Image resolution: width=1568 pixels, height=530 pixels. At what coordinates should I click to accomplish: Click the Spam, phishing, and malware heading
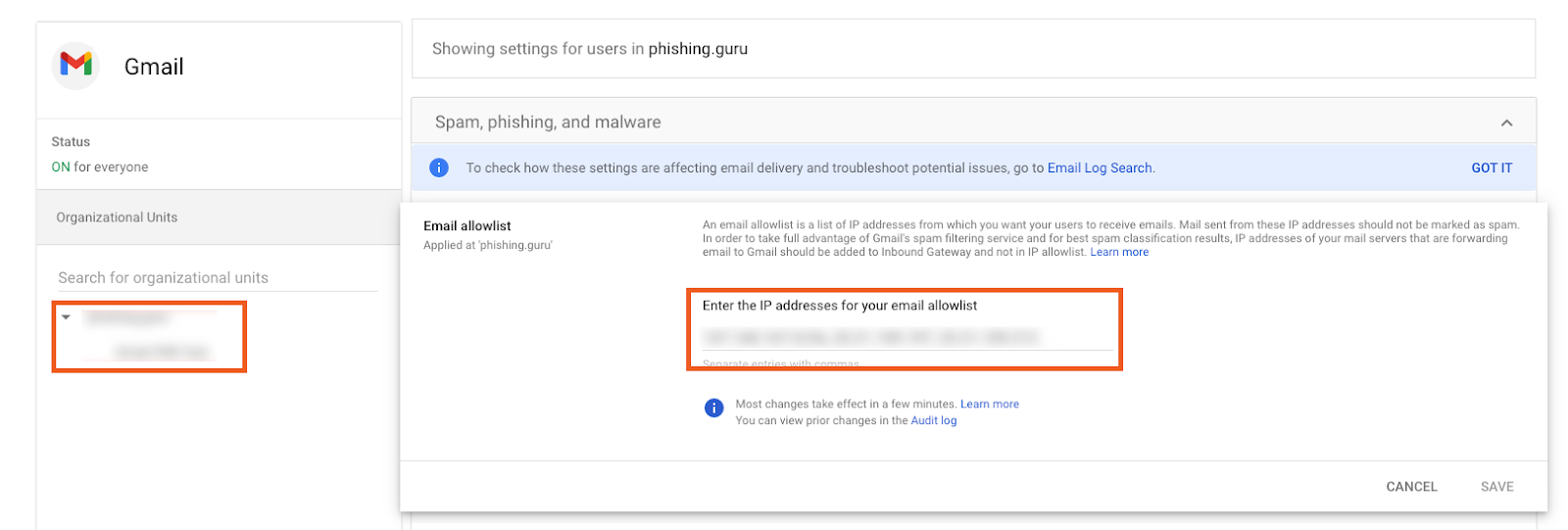548,122
